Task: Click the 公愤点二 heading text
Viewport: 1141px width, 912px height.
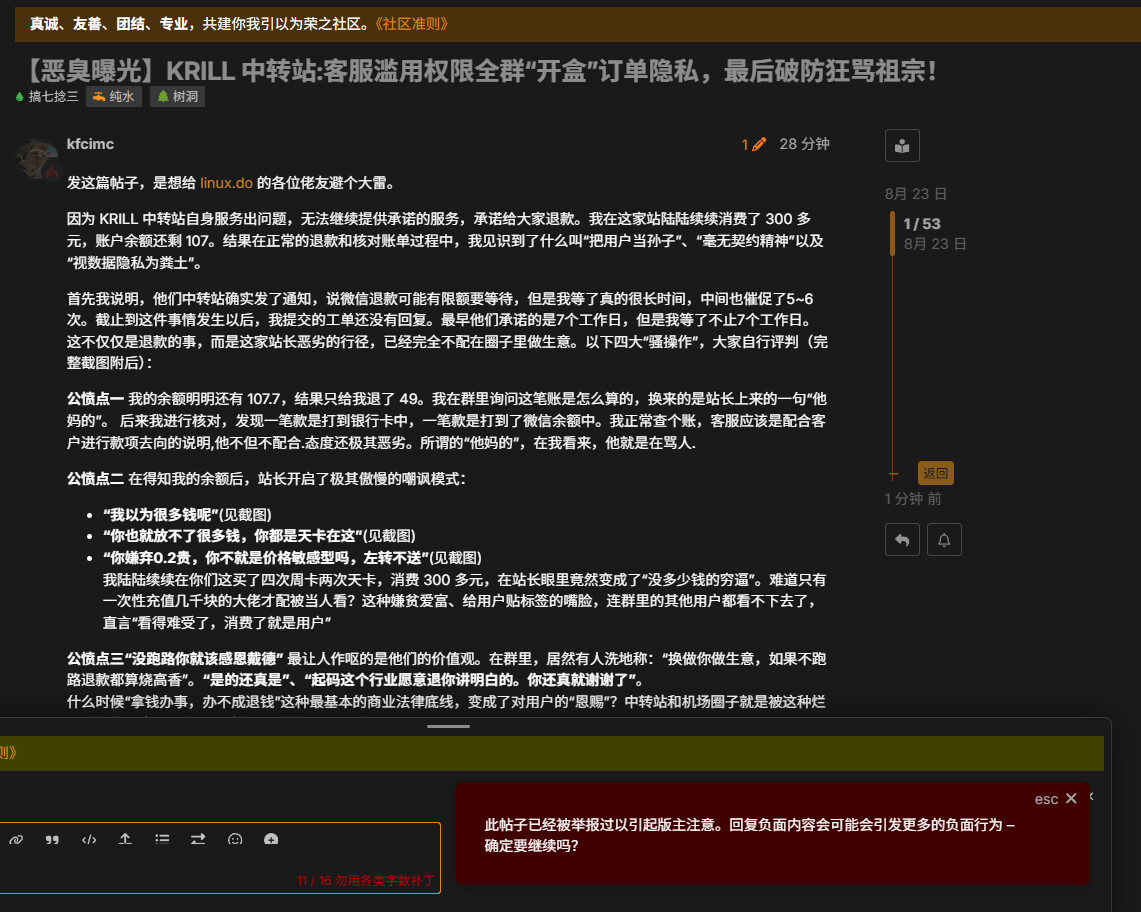Action: click(95, 479)
